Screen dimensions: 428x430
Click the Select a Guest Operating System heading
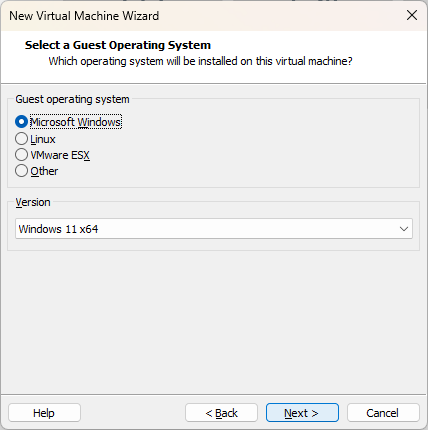click(118, 45)
